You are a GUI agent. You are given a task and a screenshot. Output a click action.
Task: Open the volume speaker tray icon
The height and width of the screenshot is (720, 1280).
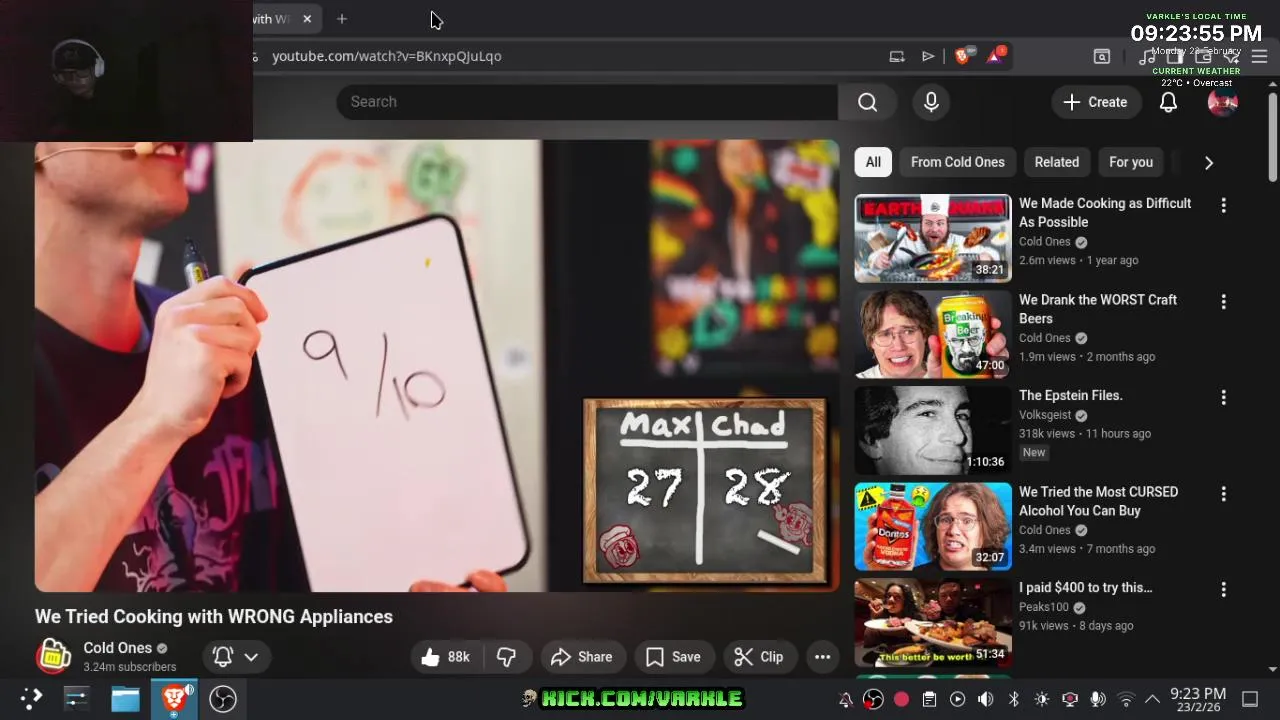click(x=985, y=699)
